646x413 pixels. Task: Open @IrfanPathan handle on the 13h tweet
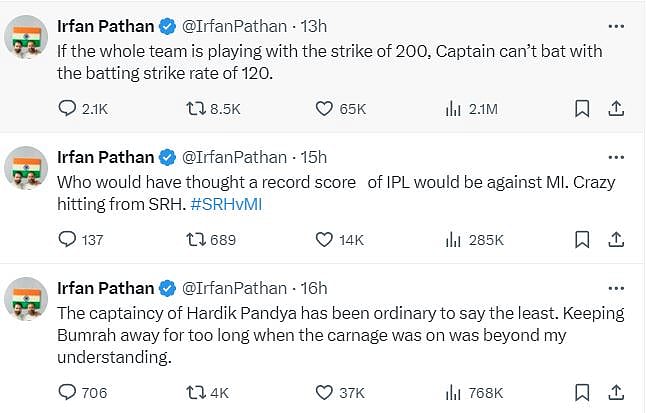tap(233, 25)
